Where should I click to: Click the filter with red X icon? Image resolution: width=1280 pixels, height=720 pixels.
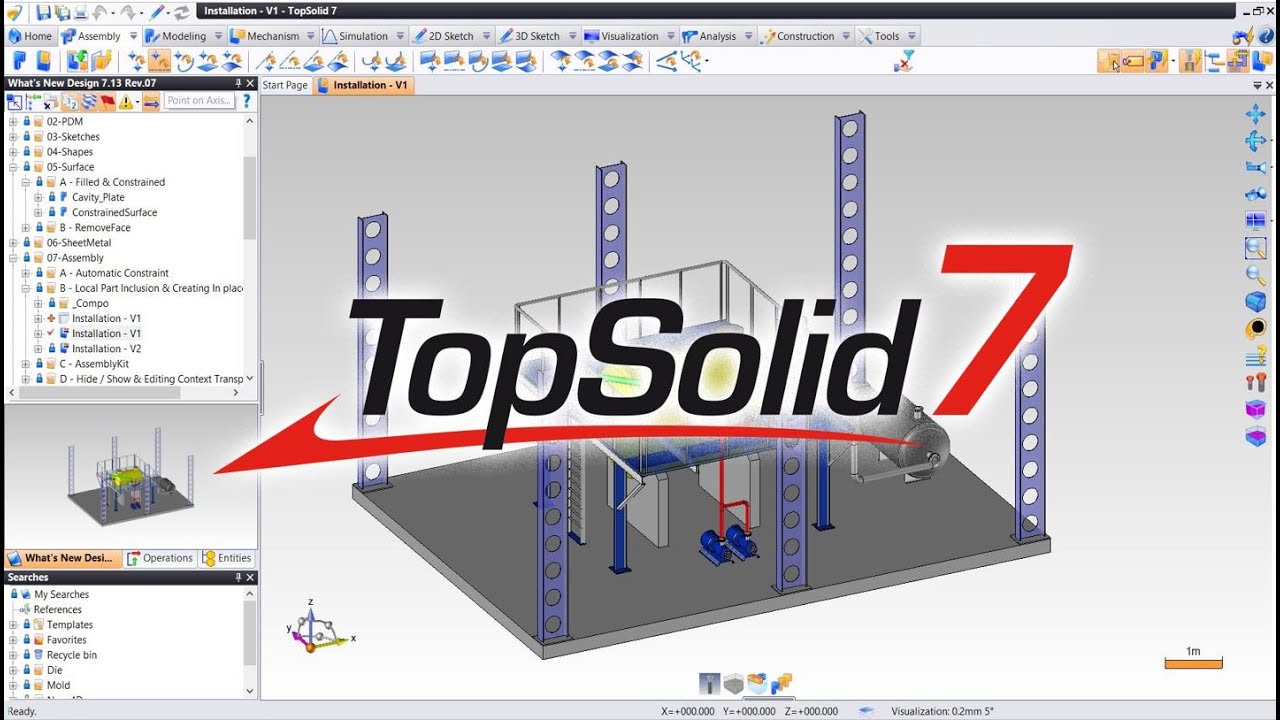click(x=904, y=61)
